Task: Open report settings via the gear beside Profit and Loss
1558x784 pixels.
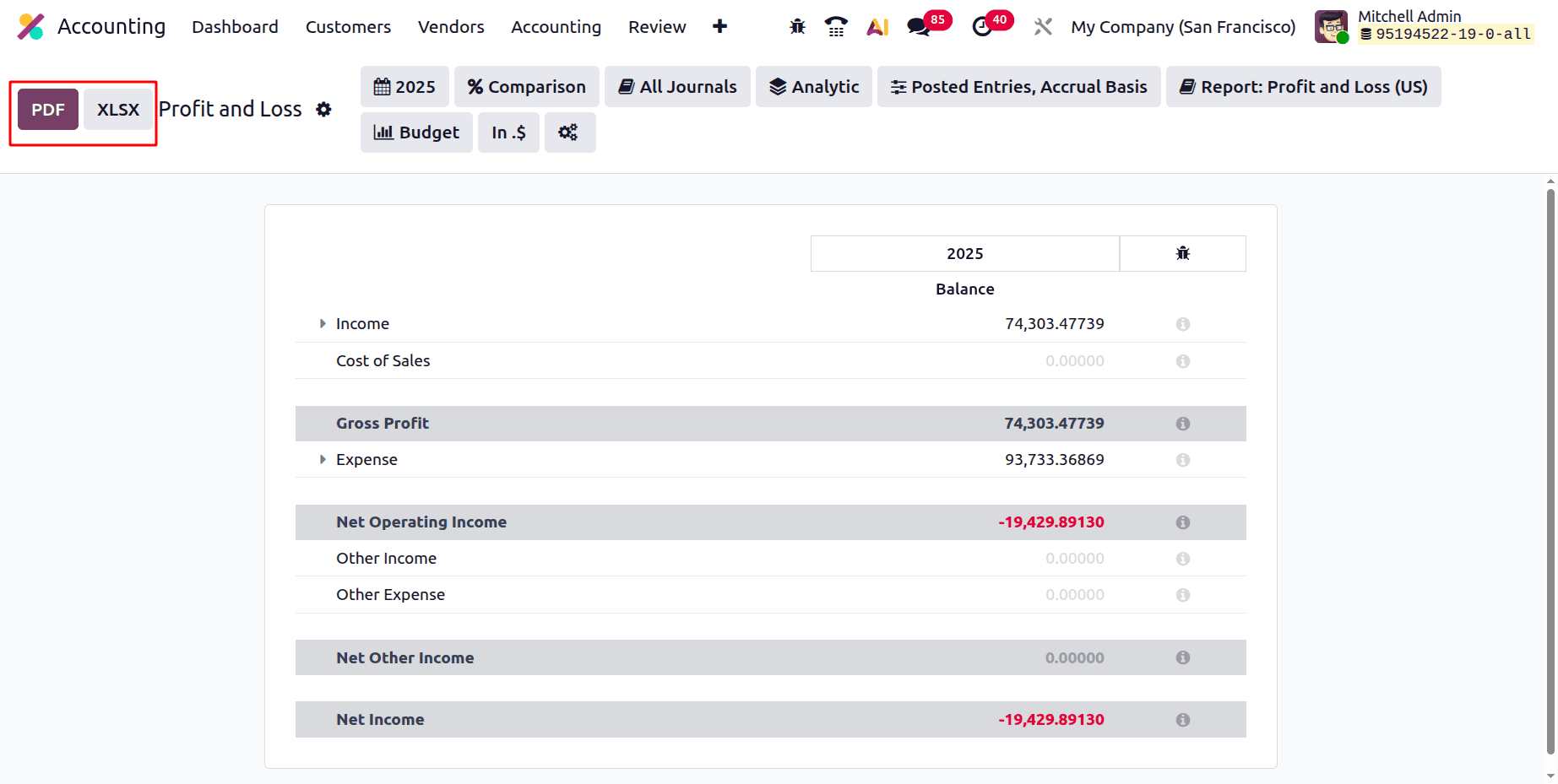Action: coord(323,109)
